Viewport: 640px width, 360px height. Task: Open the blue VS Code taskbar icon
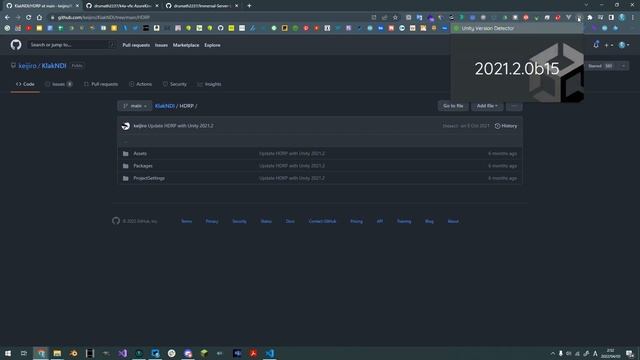(269, 353)
